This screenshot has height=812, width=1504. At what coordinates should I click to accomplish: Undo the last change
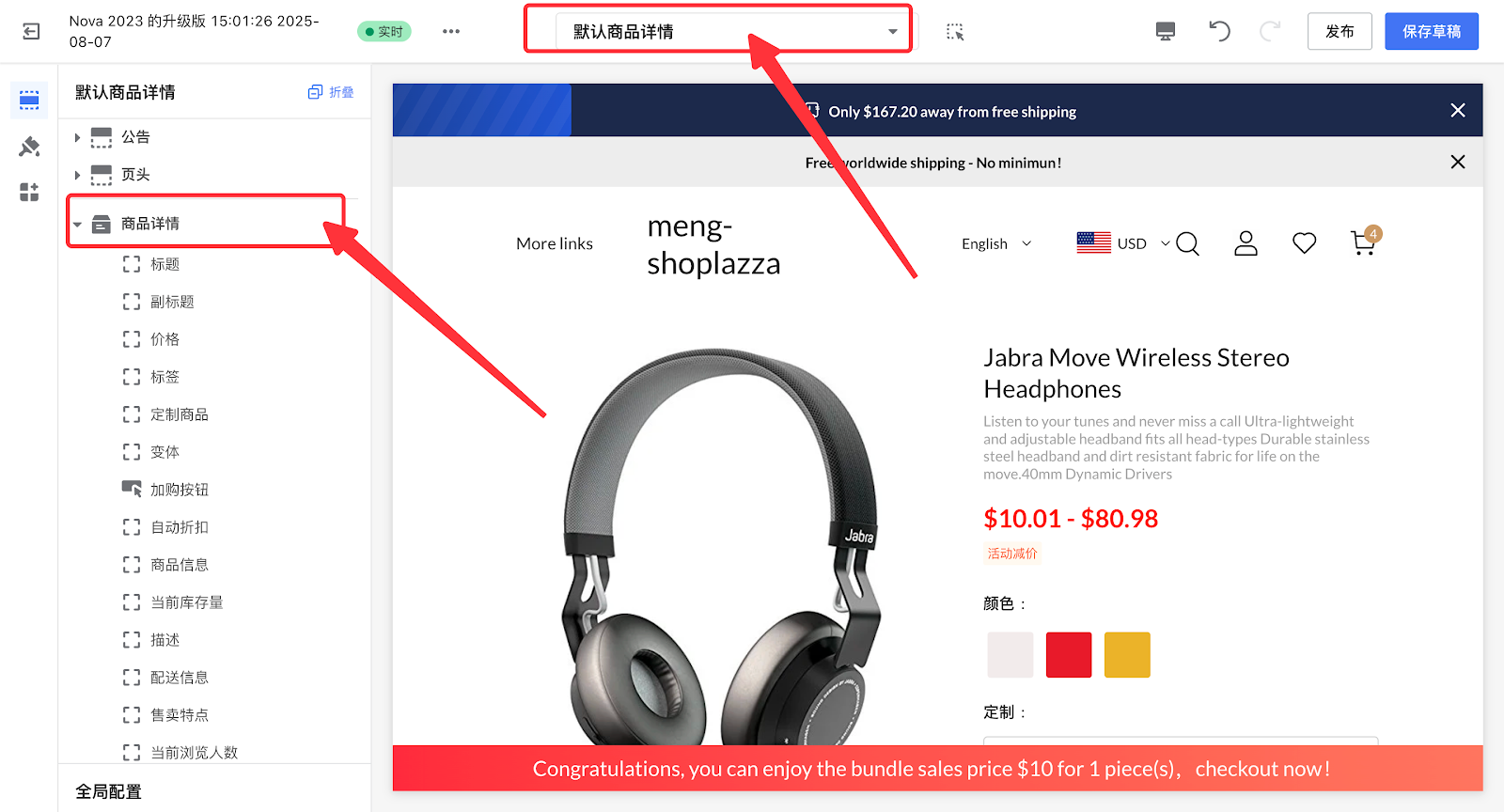click(1219, 32)
